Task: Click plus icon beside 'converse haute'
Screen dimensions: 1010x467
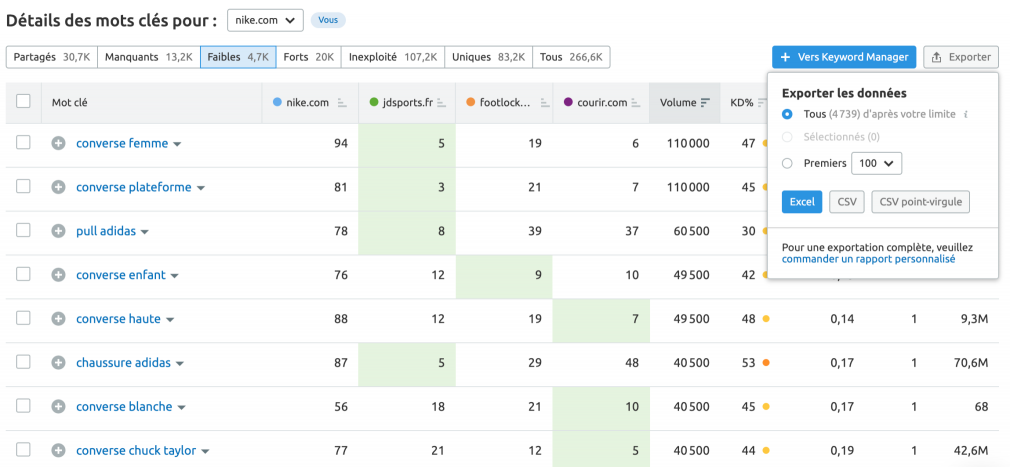Action: tap(59, 319)
